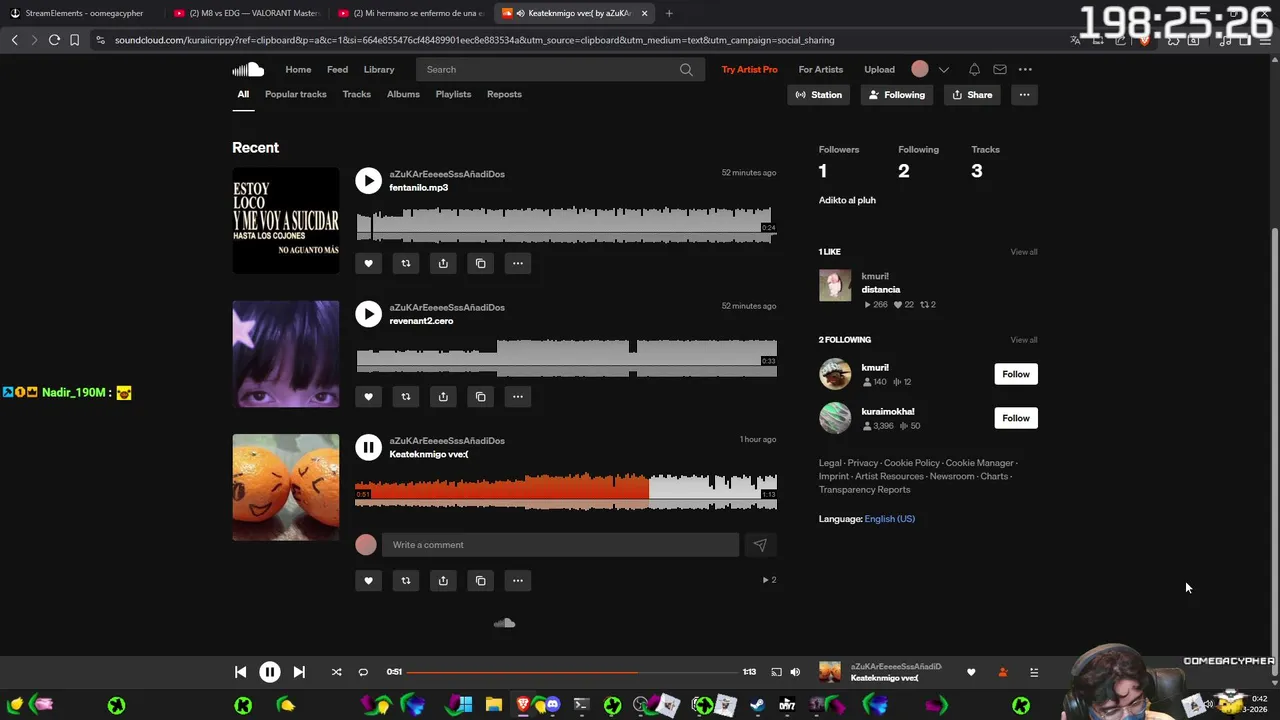
Task: Copy link of fentanilo.mp3 track
Action: pos(481,263)
